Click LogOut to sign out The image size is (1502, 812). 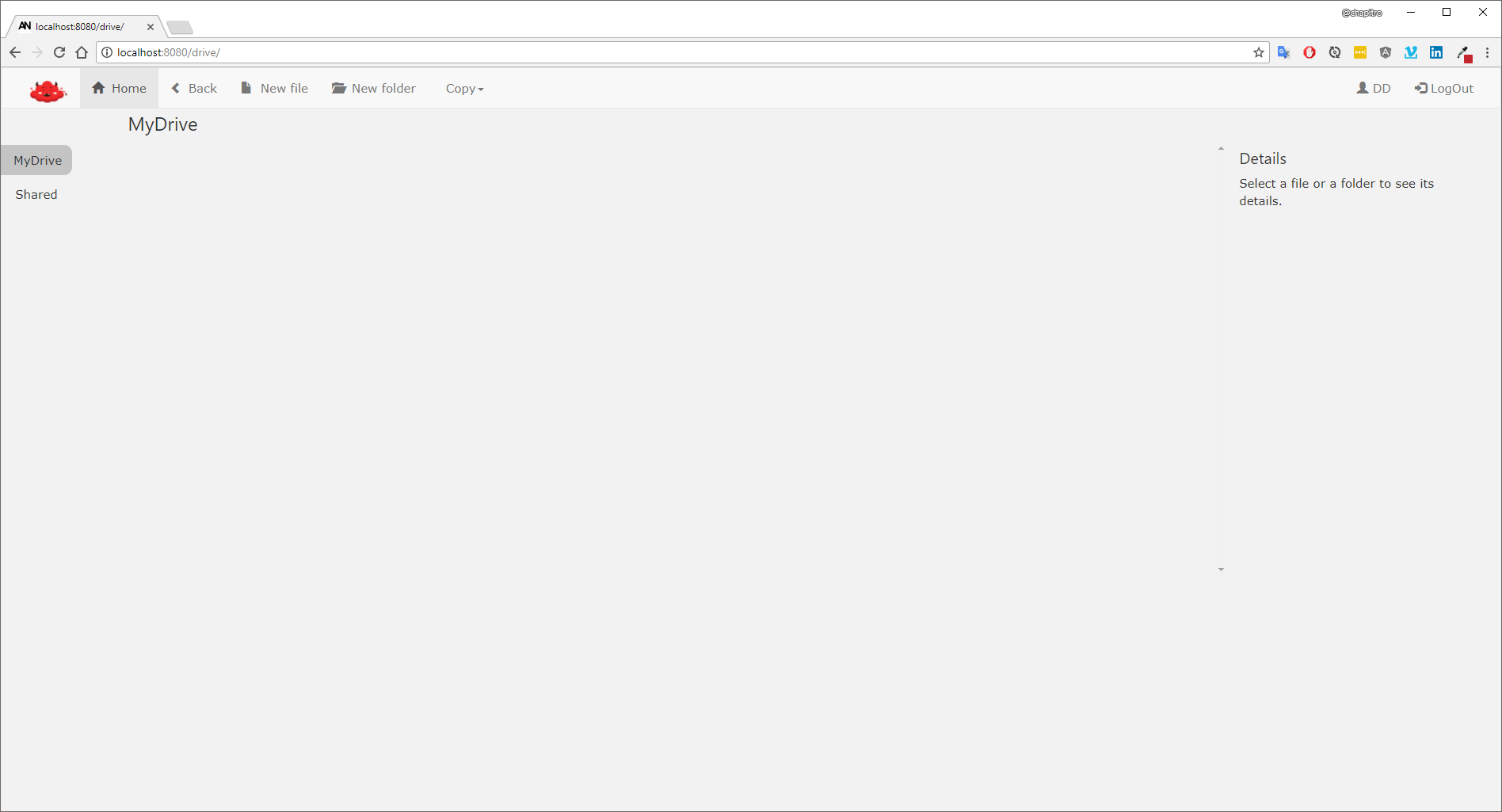1444,88
